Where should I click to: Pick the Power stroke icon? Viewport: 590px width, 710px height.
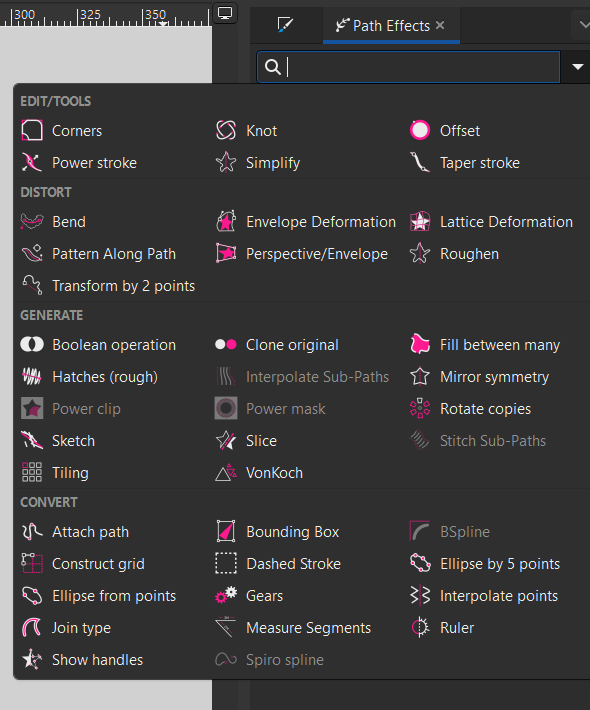(32, 163)
